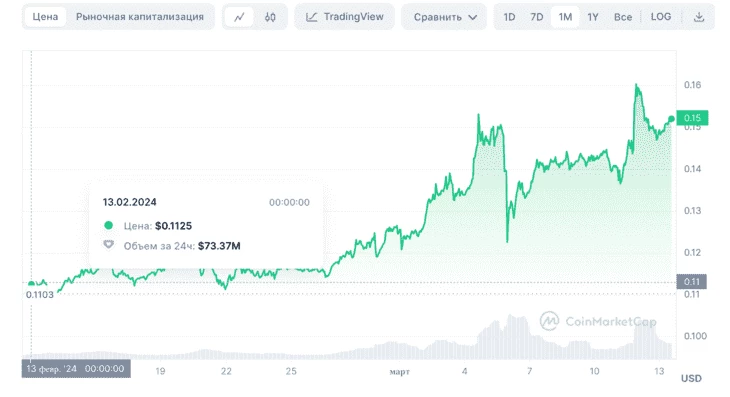Click the 13 февр. '24 timeline marker

tap(76, 369)
